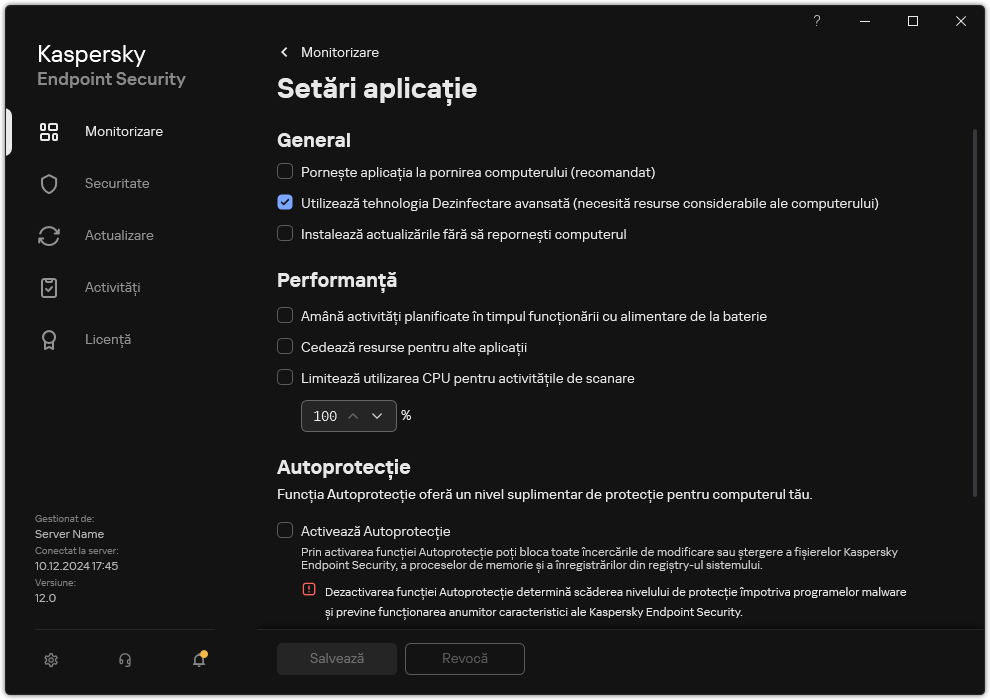Click the help question mark icon
990x700 pixels.
tap(817, 21)
